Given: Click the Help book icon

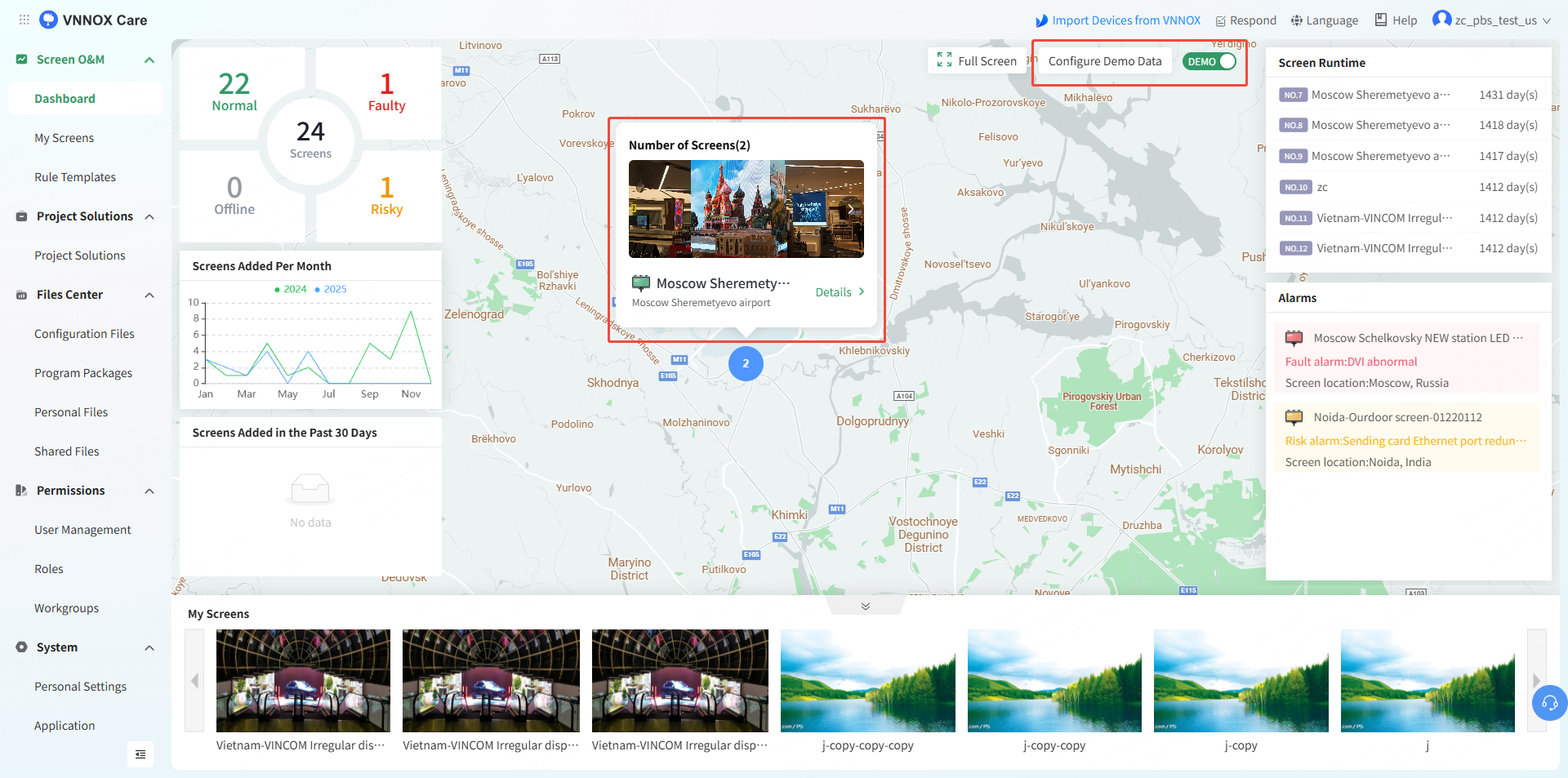Looking at the screenshot, I should click(1381, 20).
